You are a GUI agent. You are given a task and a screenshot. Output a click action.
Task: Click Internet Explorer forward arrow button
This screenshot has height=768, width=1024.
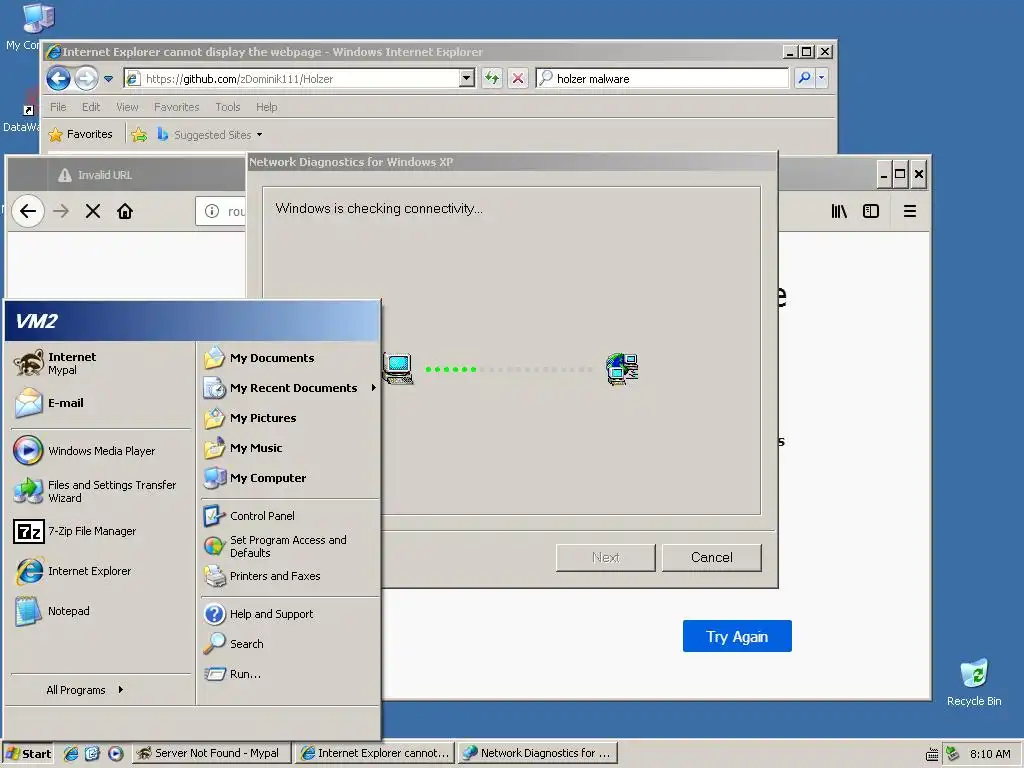tap(86, 79)
